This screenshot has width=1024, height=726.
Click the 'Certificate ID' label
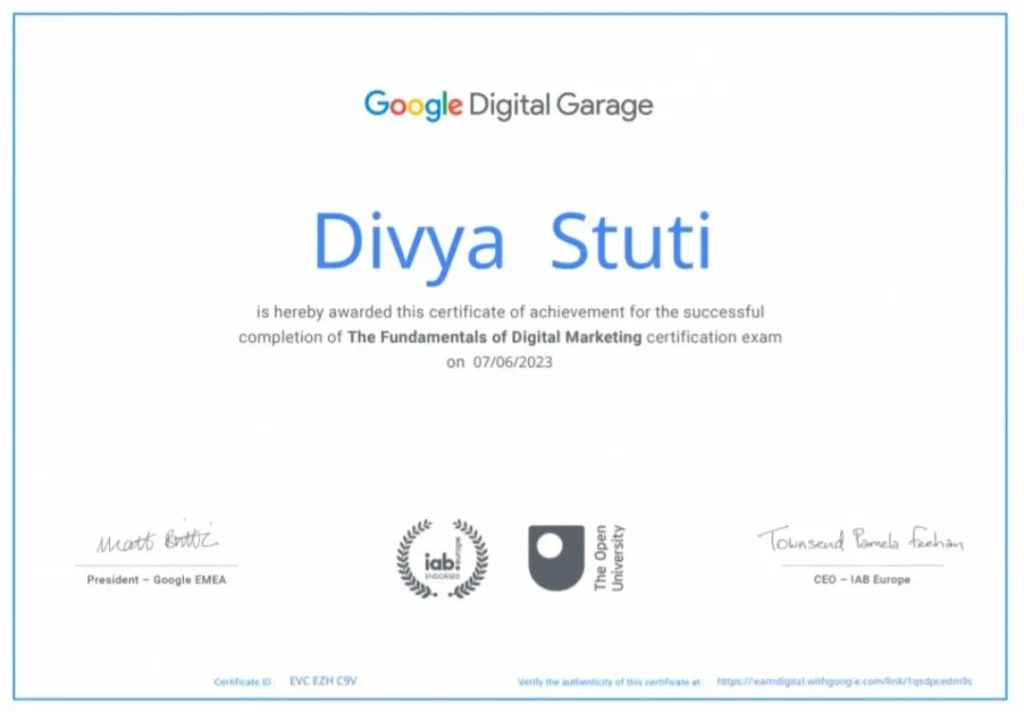click(x=243, y=682)
